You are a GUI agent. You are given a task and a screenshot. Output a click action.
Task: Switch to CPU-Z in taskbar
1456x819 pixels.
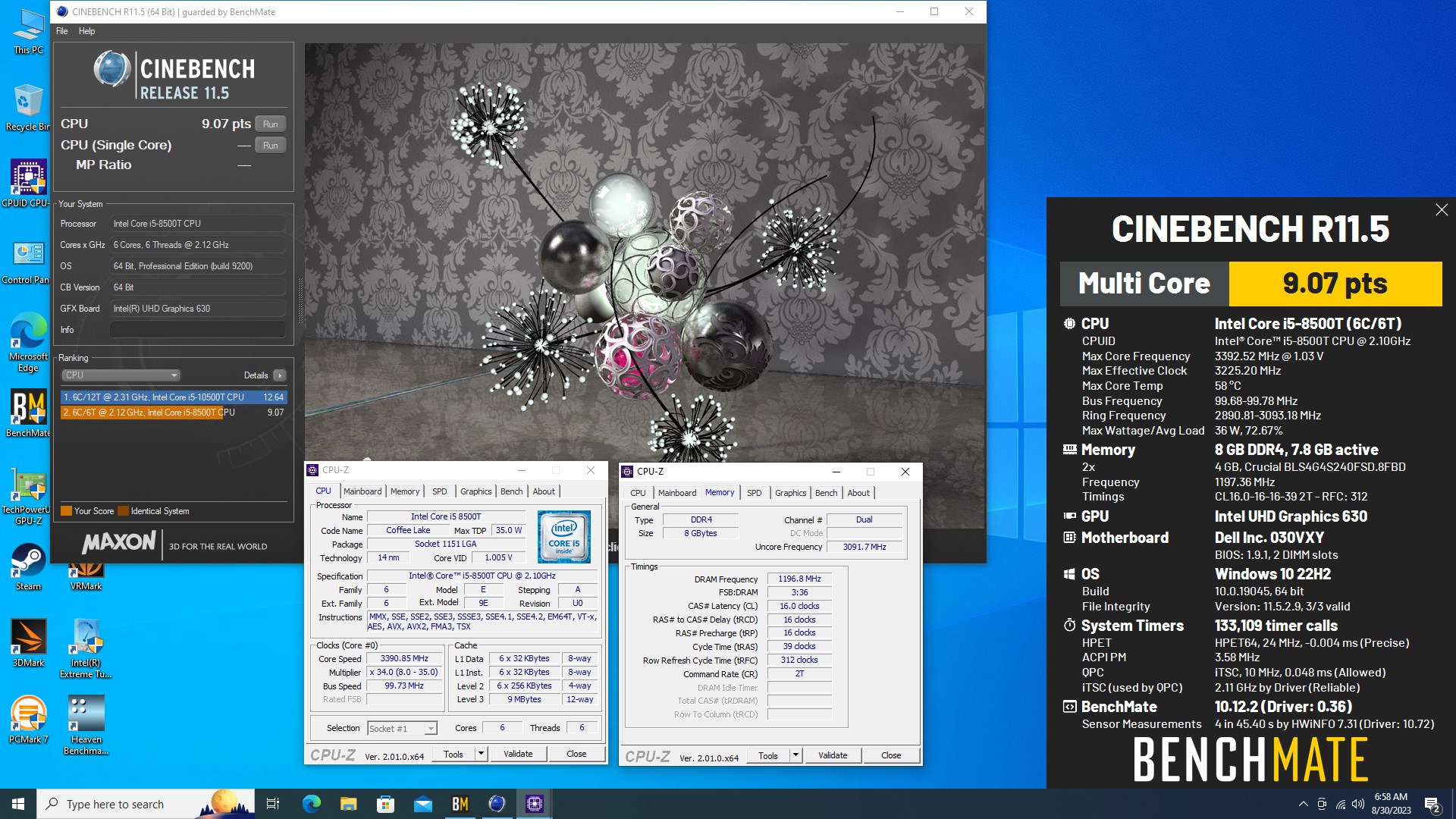tap(534, 804)
